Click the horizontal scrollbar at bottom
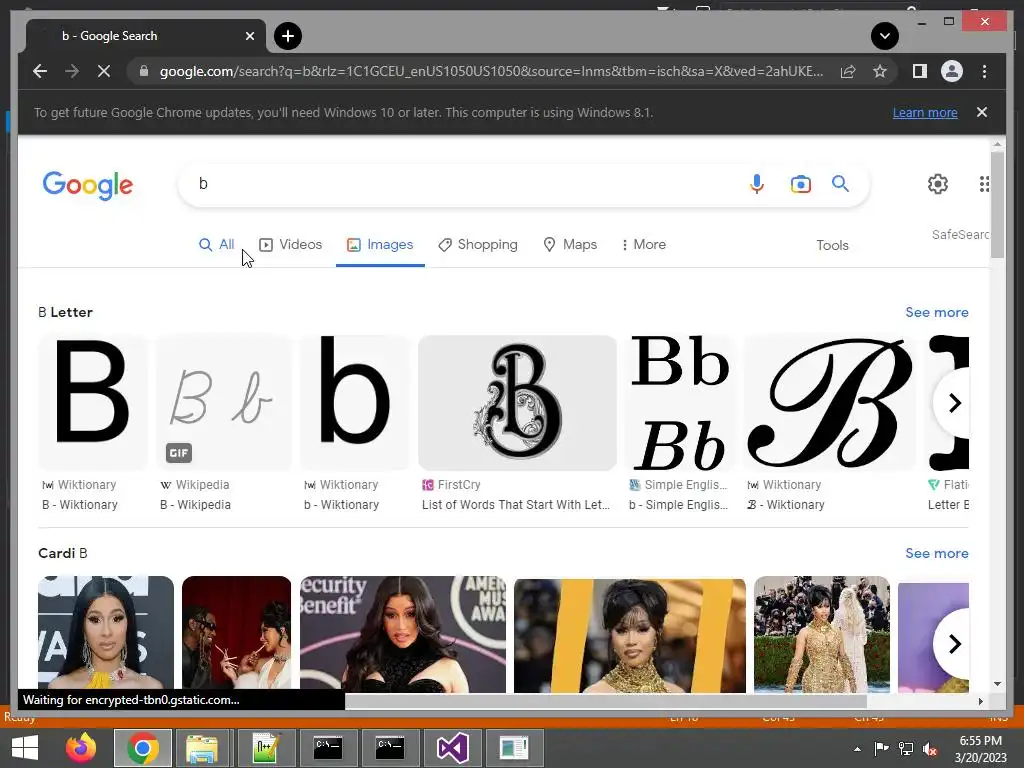The image size is (1024, 768). point(605,701)
